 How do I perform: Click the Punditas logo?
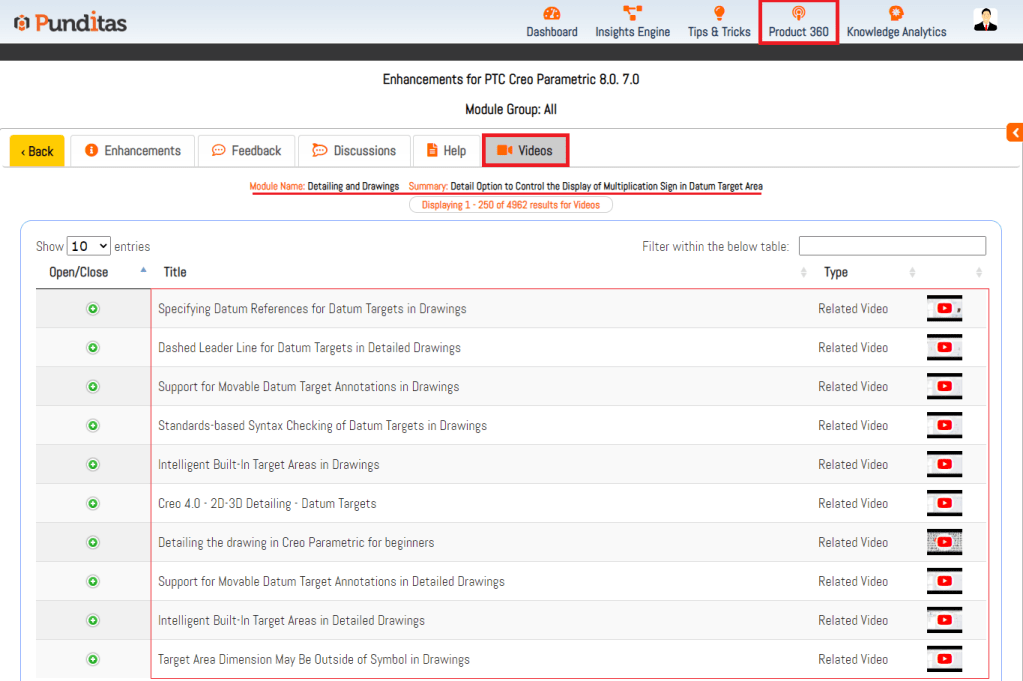point(70,22)
